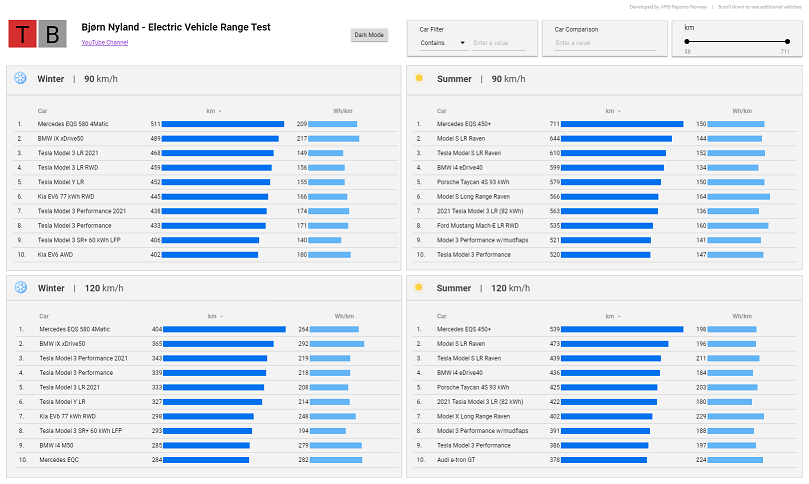Sort Winter 90 km/h table by km

tap(214, 111)
